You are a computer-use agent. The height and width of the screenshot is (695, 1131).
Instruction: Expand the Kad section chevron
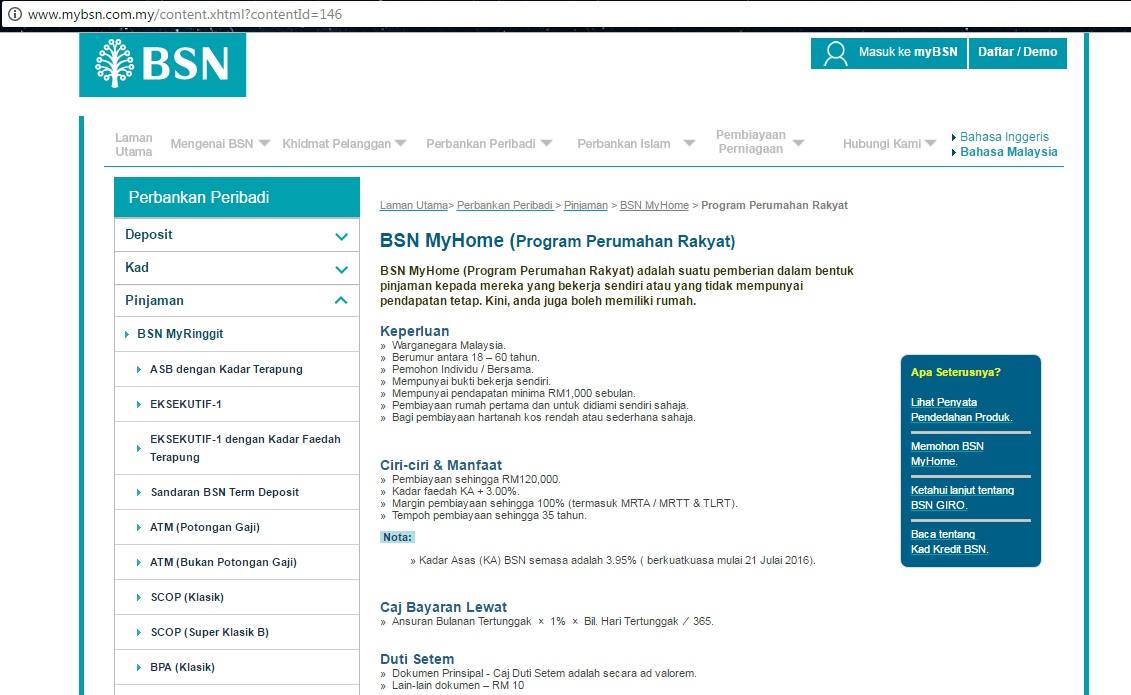point(341,270)
